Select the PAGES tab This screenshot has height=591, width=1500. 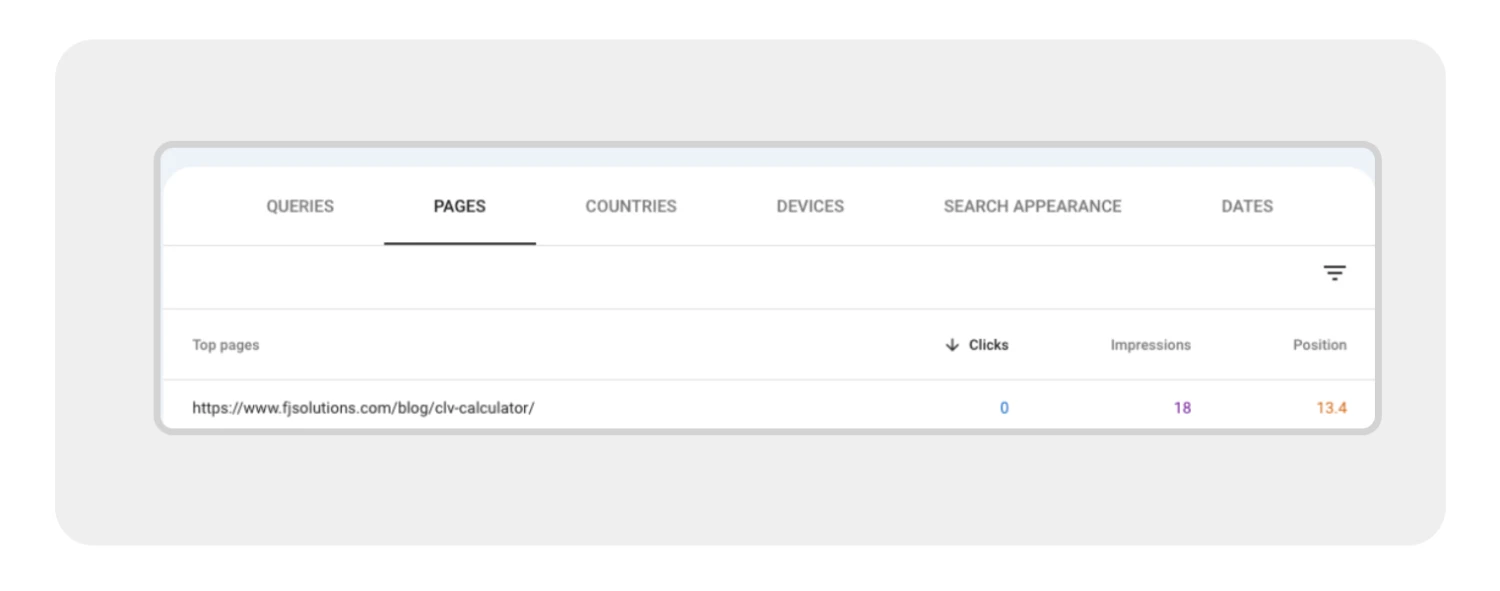(459, 206)
